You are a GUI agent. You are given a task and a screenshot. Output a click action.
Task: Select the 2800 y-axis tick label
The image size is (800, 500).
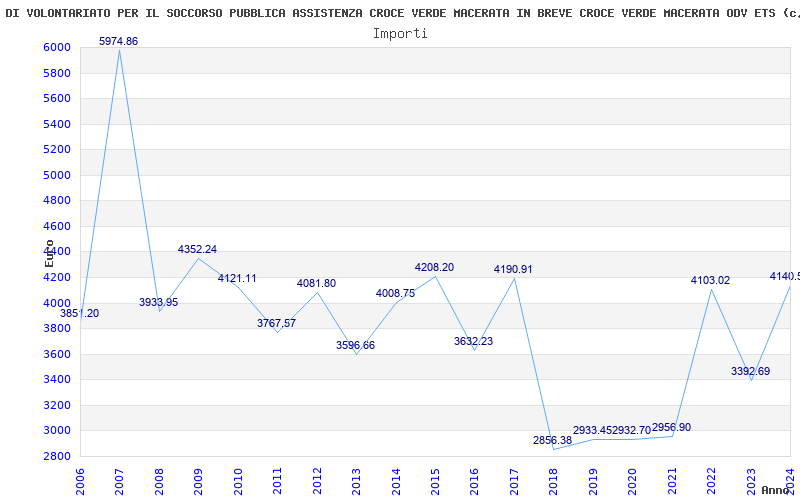pyautogui.click(x=57, y=456)
